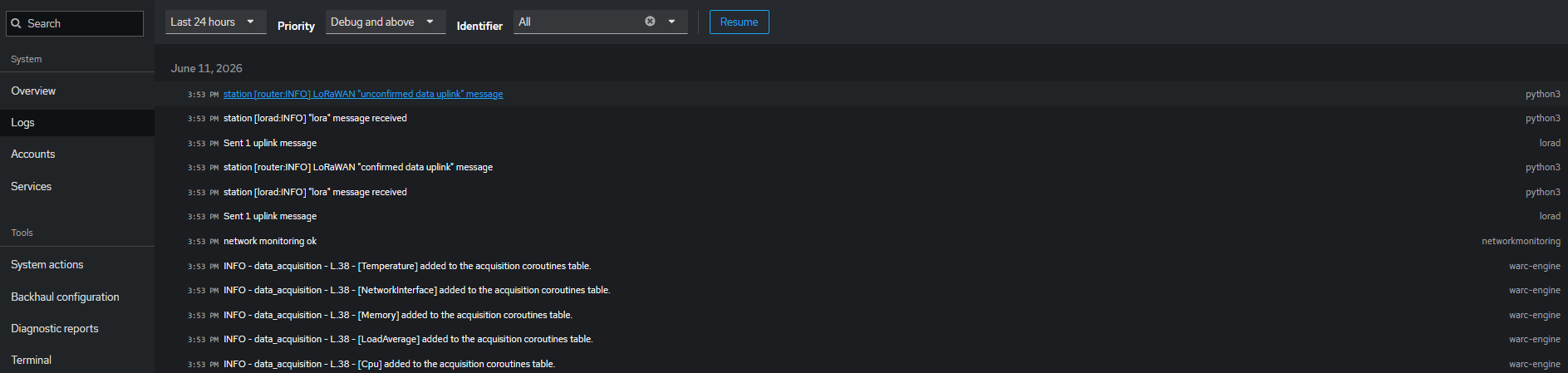
Task: Open the LoRaWAN "unconfirmed data uplink" log link
Action: tap(363, 94)
